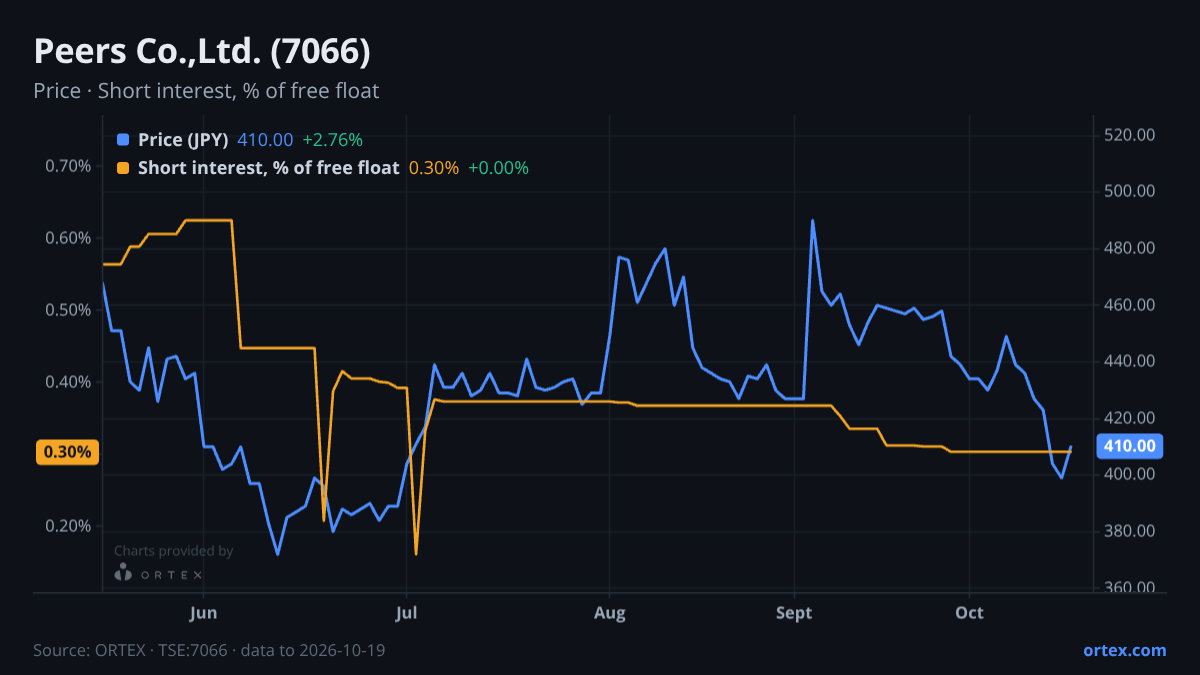The height and width of the screenshot is (675, 1200).
Task: Click the 0.40% left axis label
Action: (69, 382)
